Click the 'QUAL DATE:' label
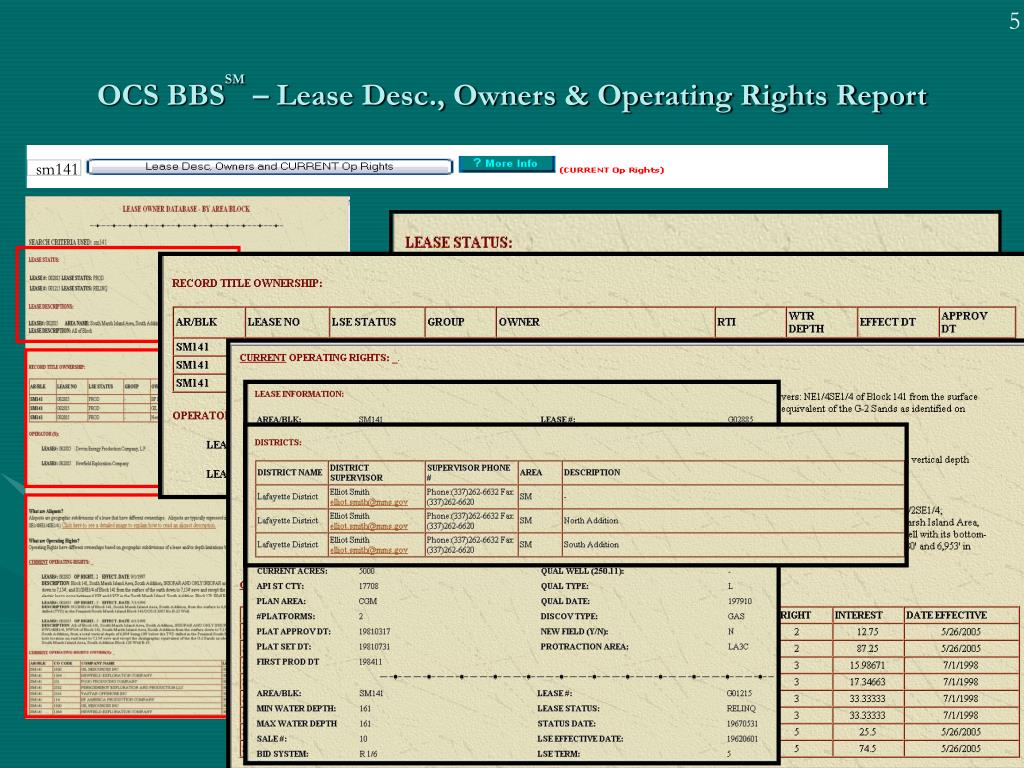Image resolution: width=1024 pixels, height=768 pixels. (565, 601)
